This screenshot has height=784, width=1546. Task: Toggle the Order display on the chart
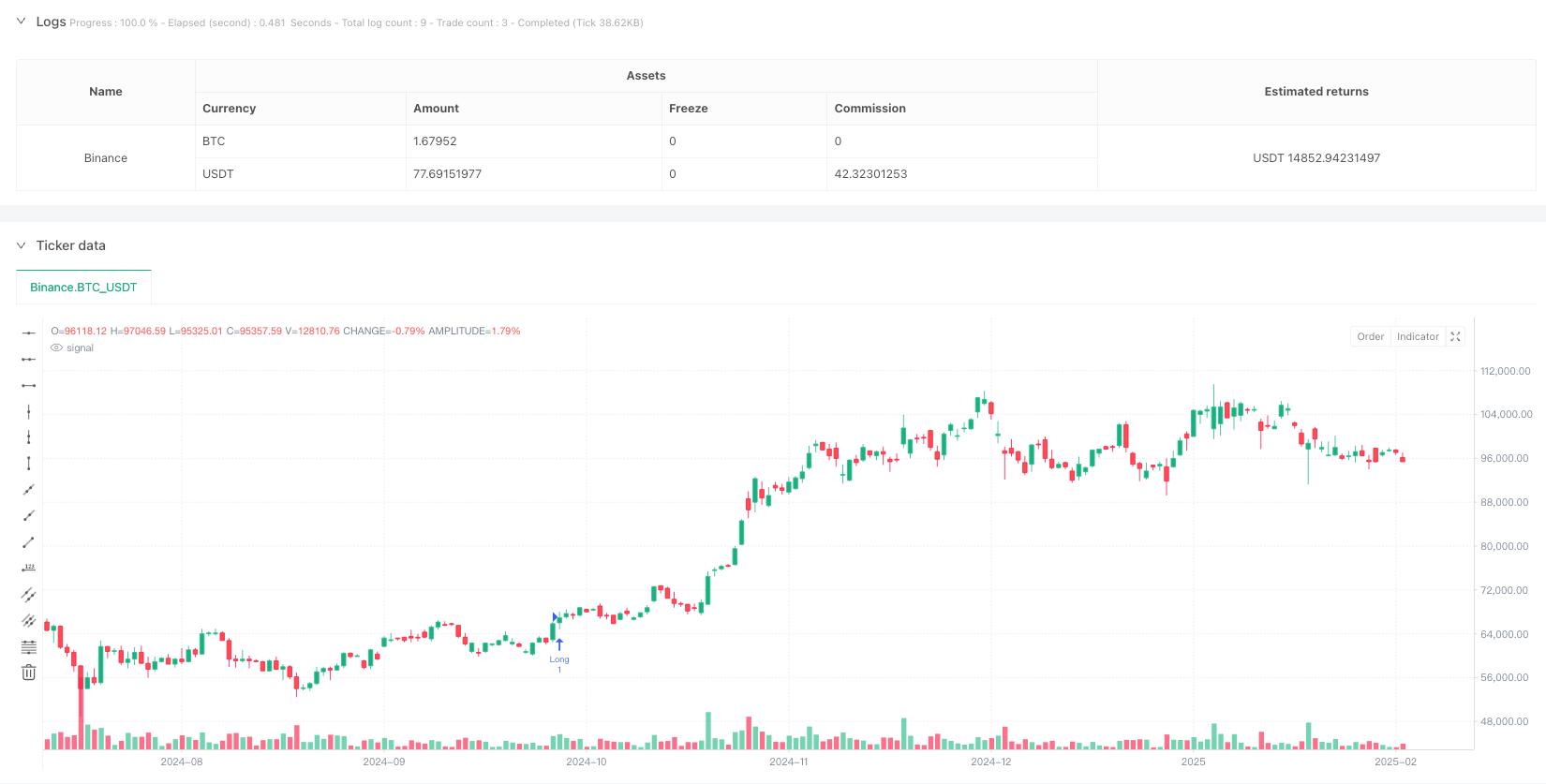(x=1370, y=336)
